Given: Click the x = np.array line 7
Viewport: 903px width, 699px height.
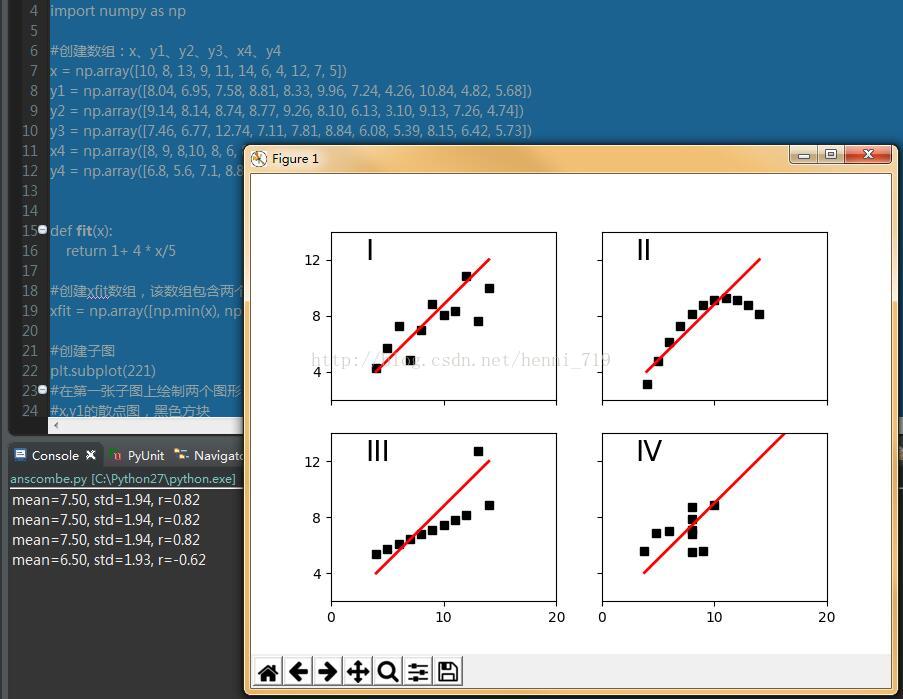Looking at the screenshot, I should [199, 71].
